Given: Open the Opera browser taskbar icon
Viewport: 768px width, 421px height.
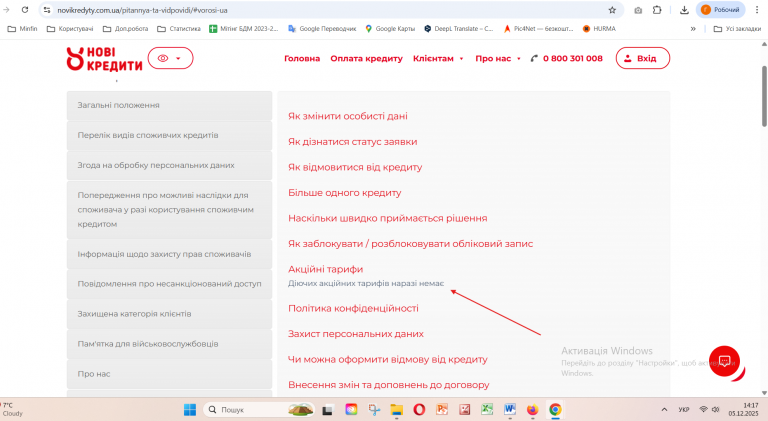Looking at the screenshot, I should 419,409.
